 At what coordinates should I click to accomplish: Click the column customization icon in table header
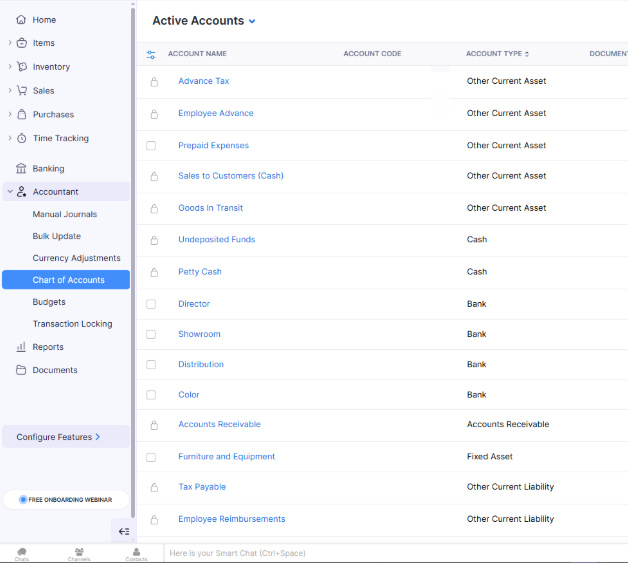pyautogui.click(x=151, y=54)
